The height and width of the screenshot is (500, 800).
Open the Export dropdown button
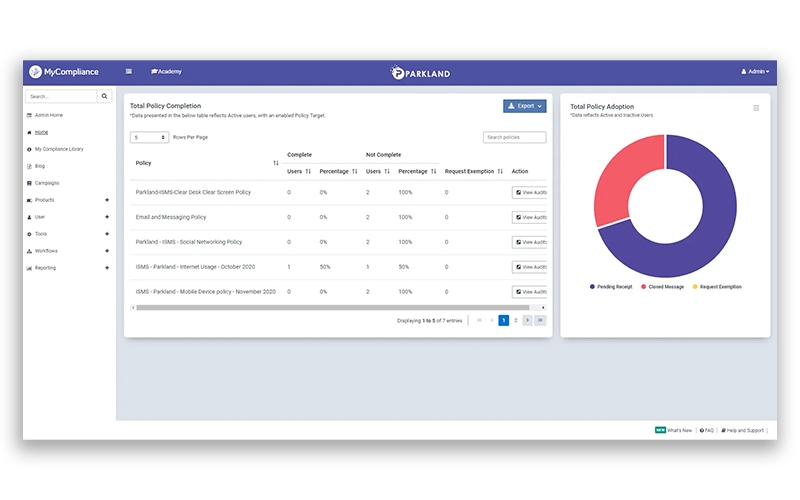(524, 106)
